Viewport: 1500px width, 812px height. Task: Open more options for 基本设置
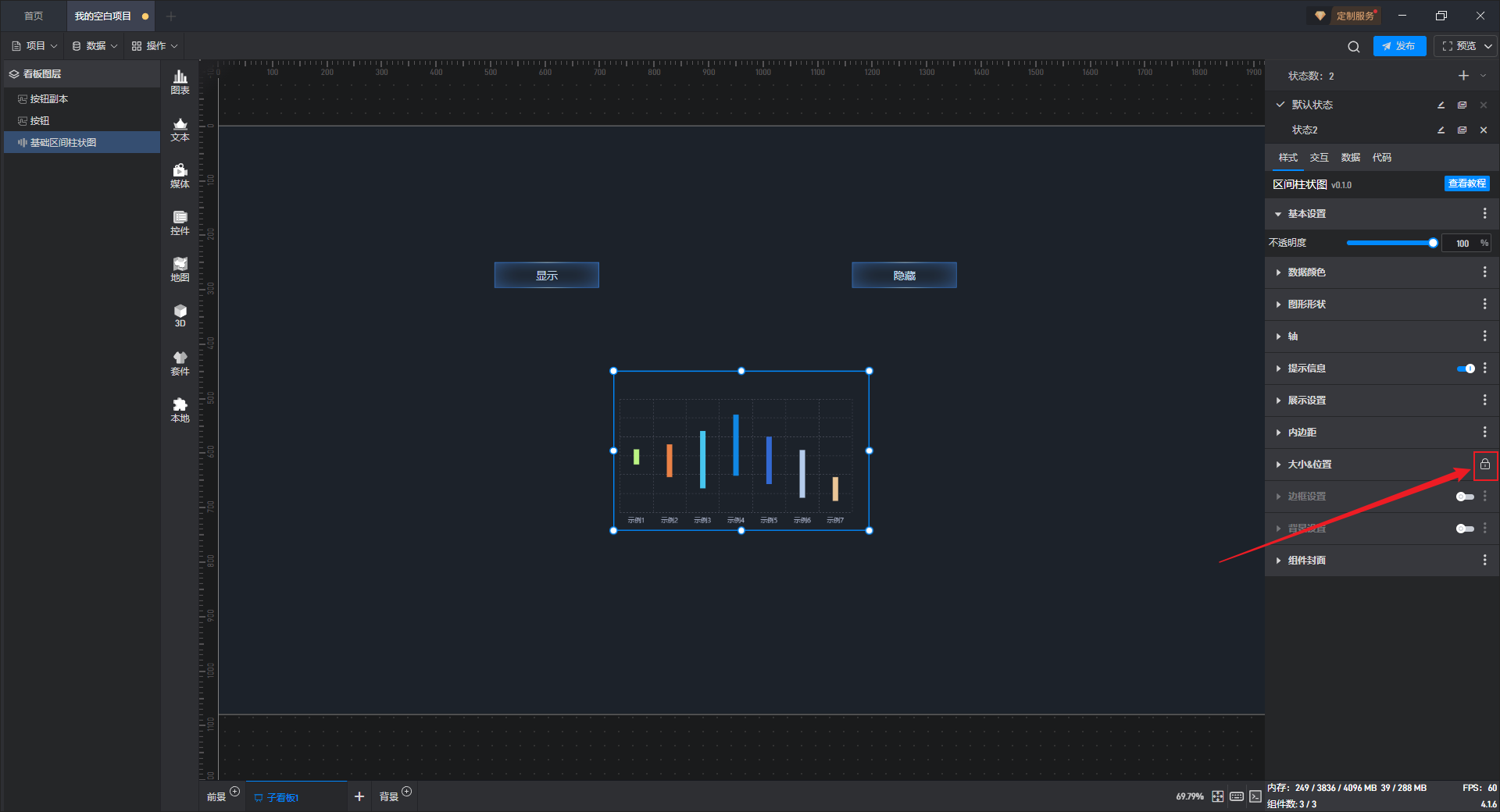pos(1485,214)
